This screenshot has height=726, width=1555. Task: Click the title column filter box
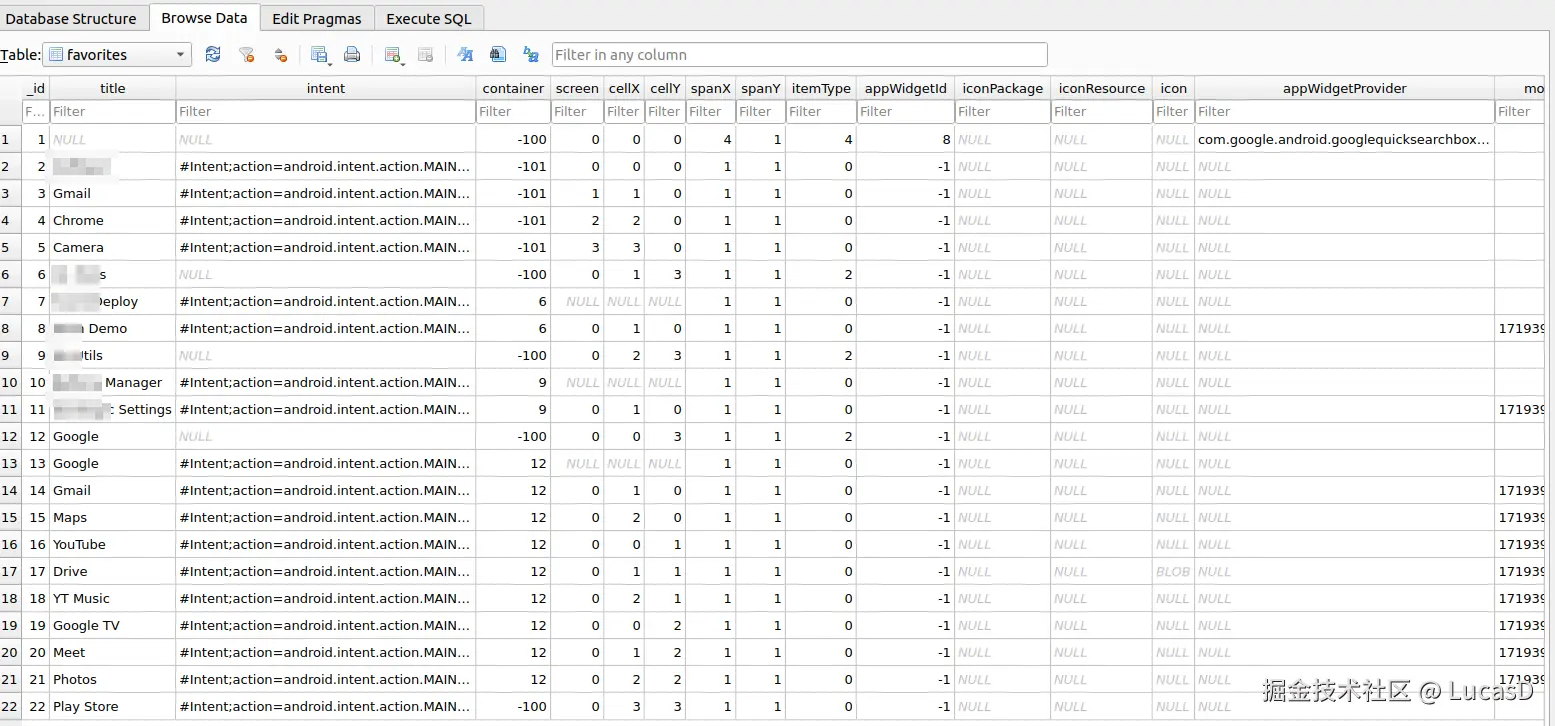[x=112, y=111]
